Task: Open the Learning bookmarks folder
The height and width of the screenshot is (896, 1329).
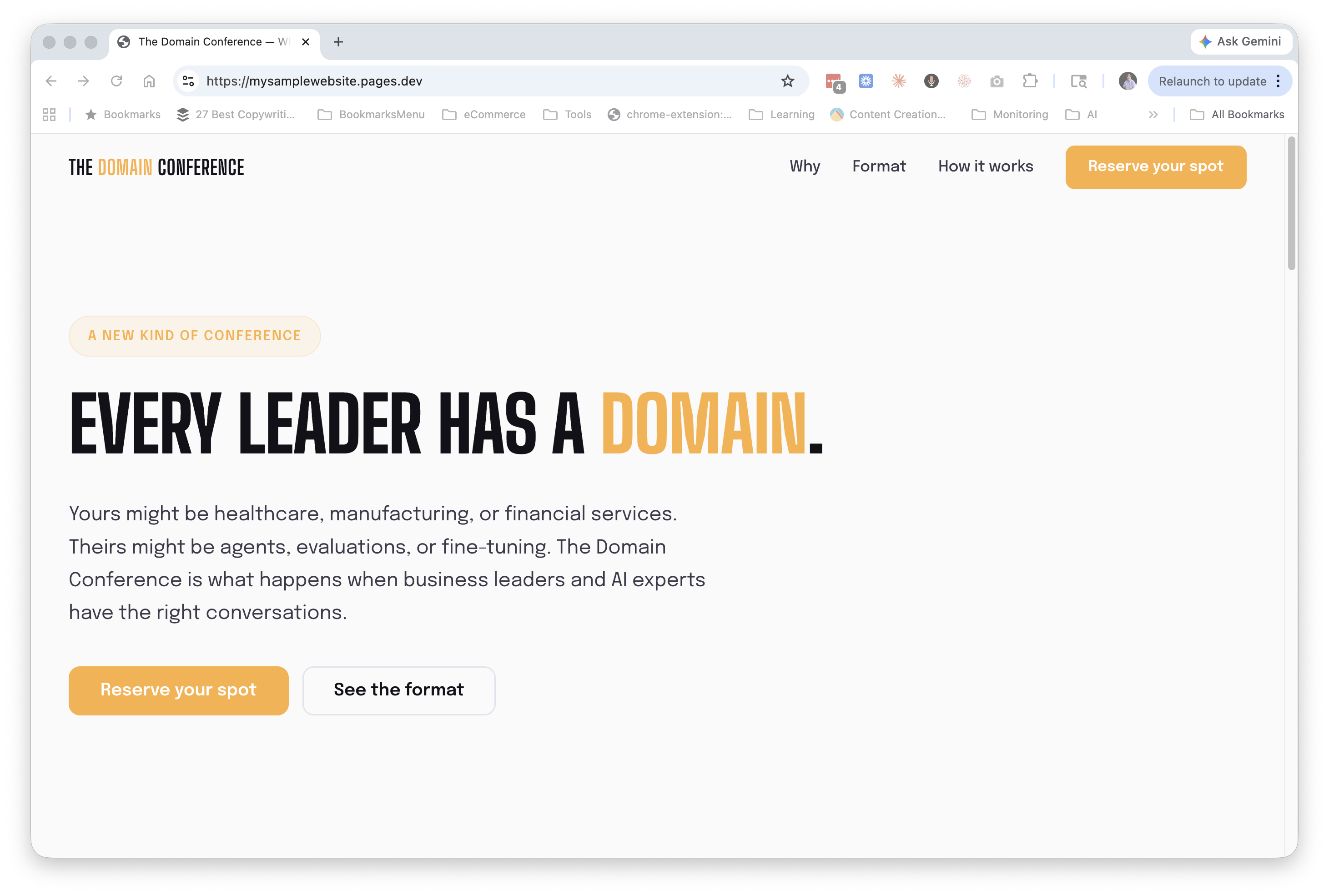Action: (x=782, y=114)
